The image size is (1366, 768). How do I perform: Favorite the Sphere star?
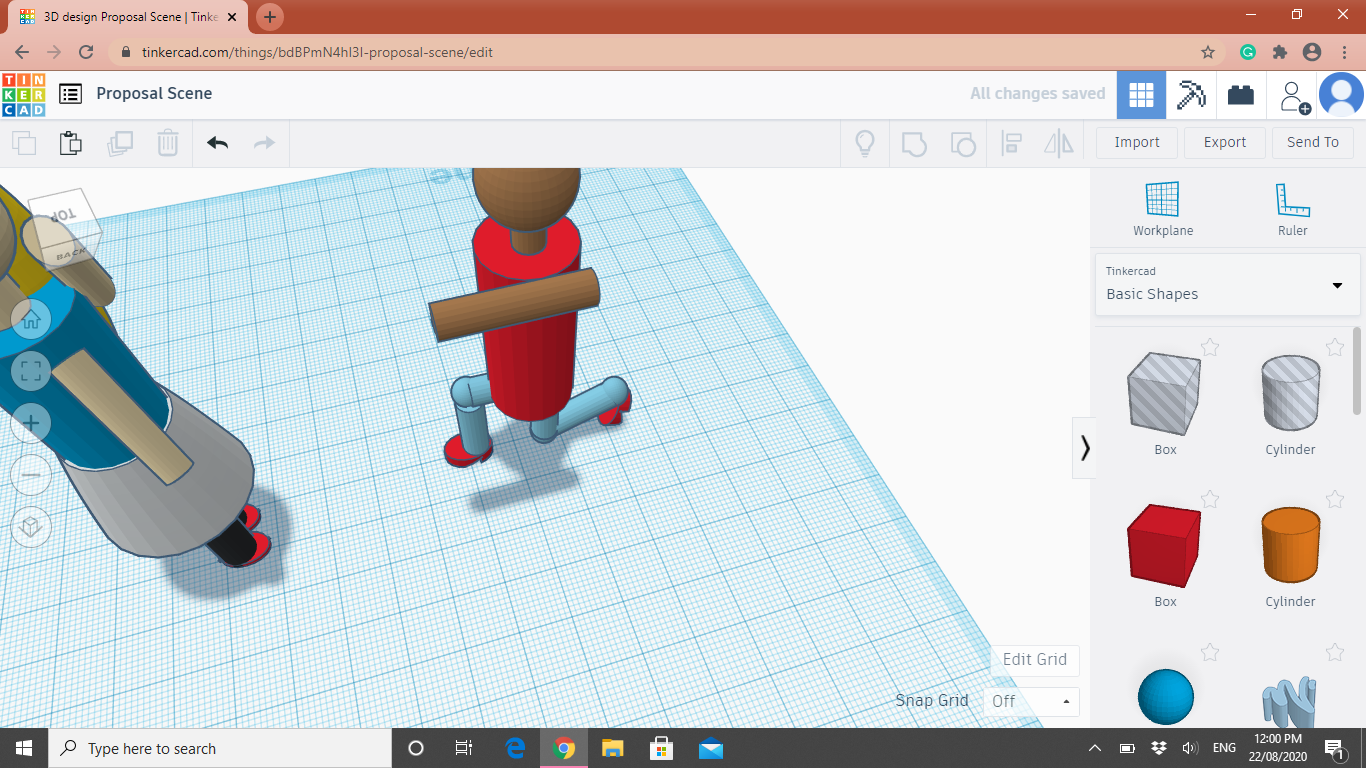click(1210, 652)
